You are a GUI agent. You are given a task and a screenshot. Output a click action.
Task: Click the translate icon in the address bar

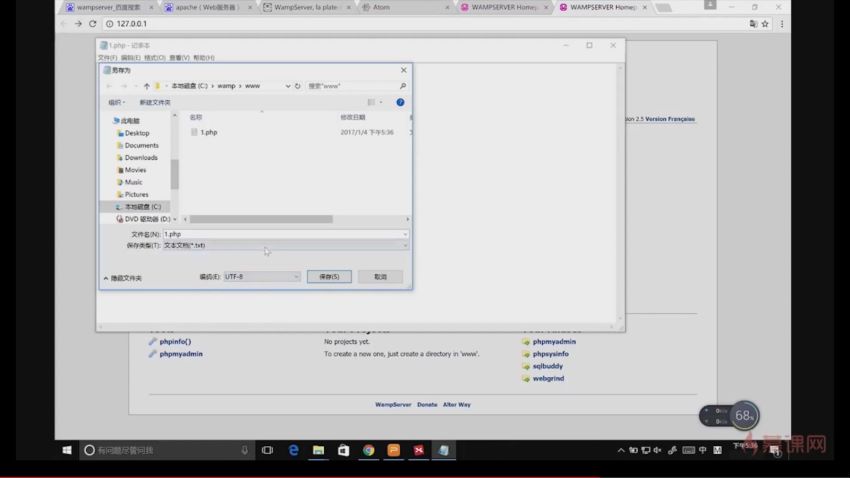point(753,24)
